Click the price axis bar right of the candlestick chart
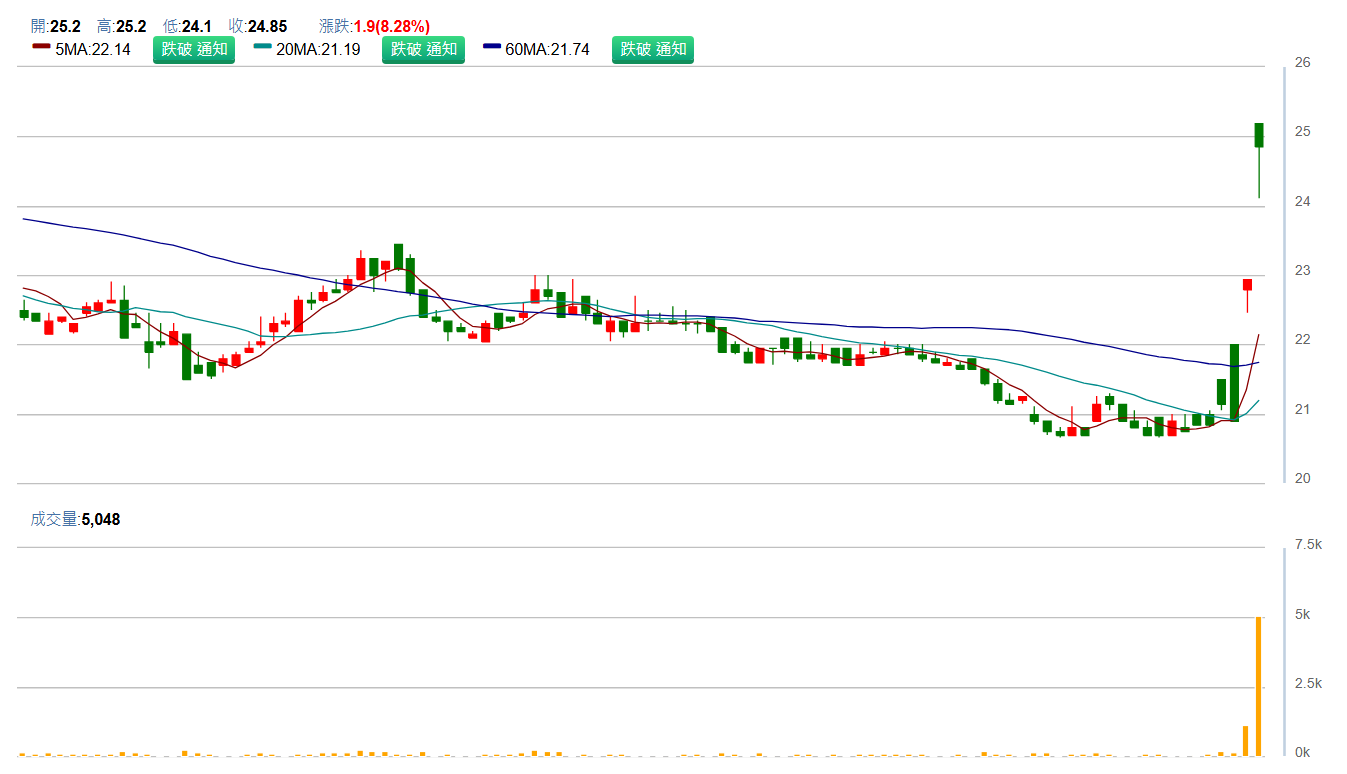The image size is (1347, 774). point(1284,274)
